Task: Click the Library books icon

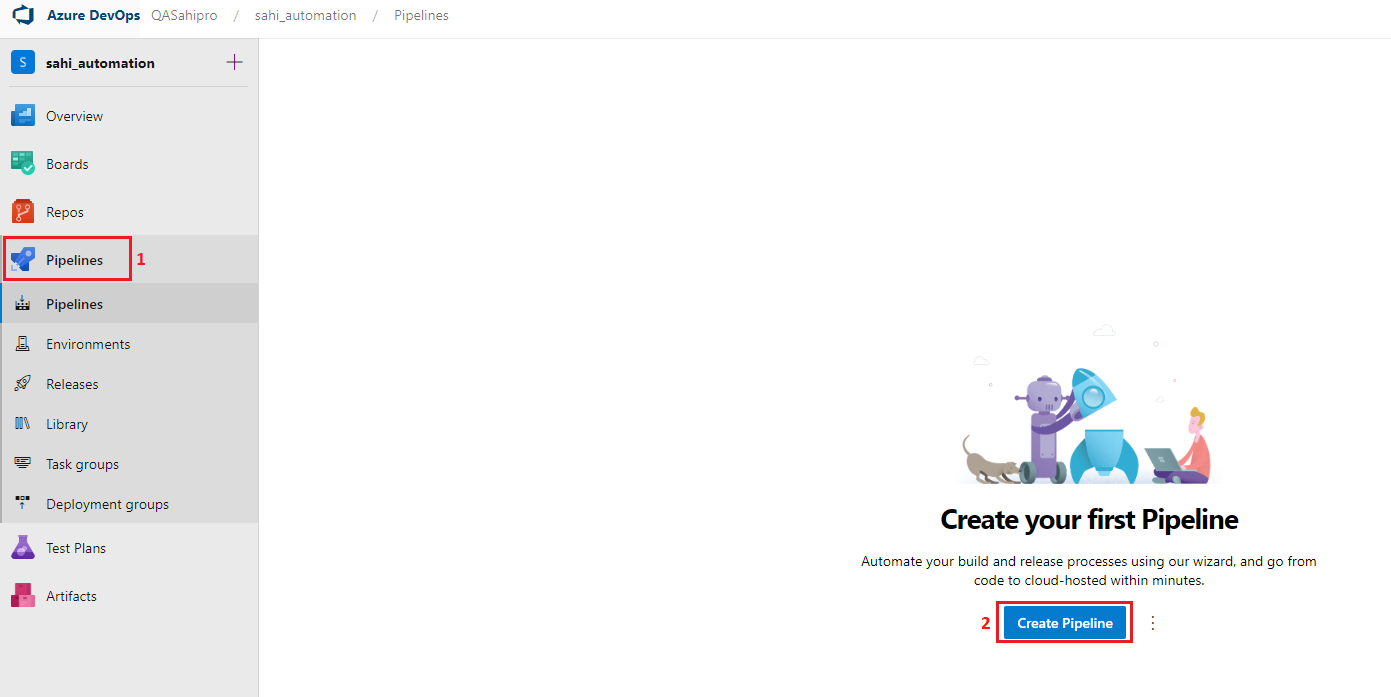Action: [x=23, y=424]
